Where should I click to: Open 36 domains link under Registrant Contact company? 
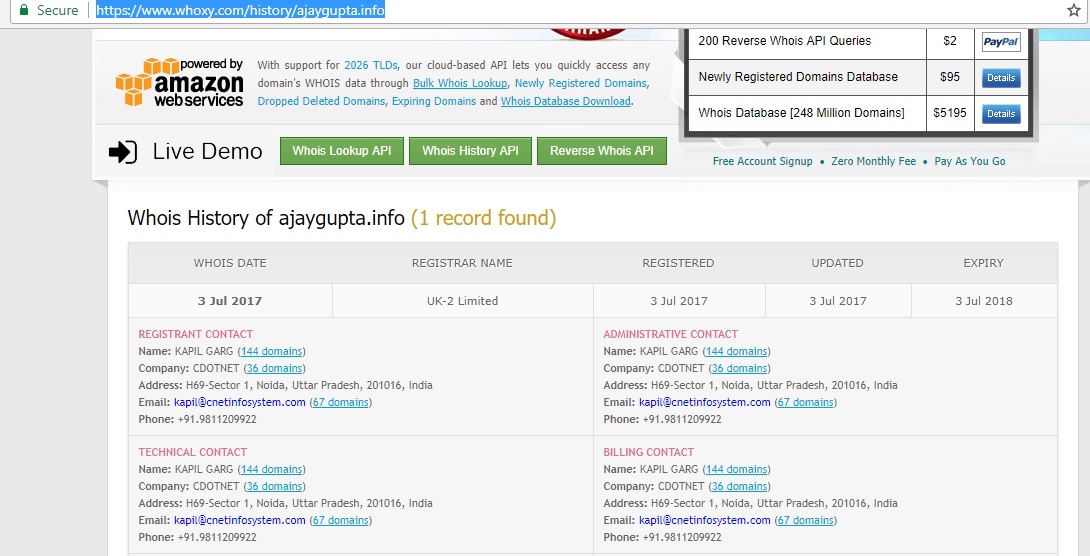275,368
